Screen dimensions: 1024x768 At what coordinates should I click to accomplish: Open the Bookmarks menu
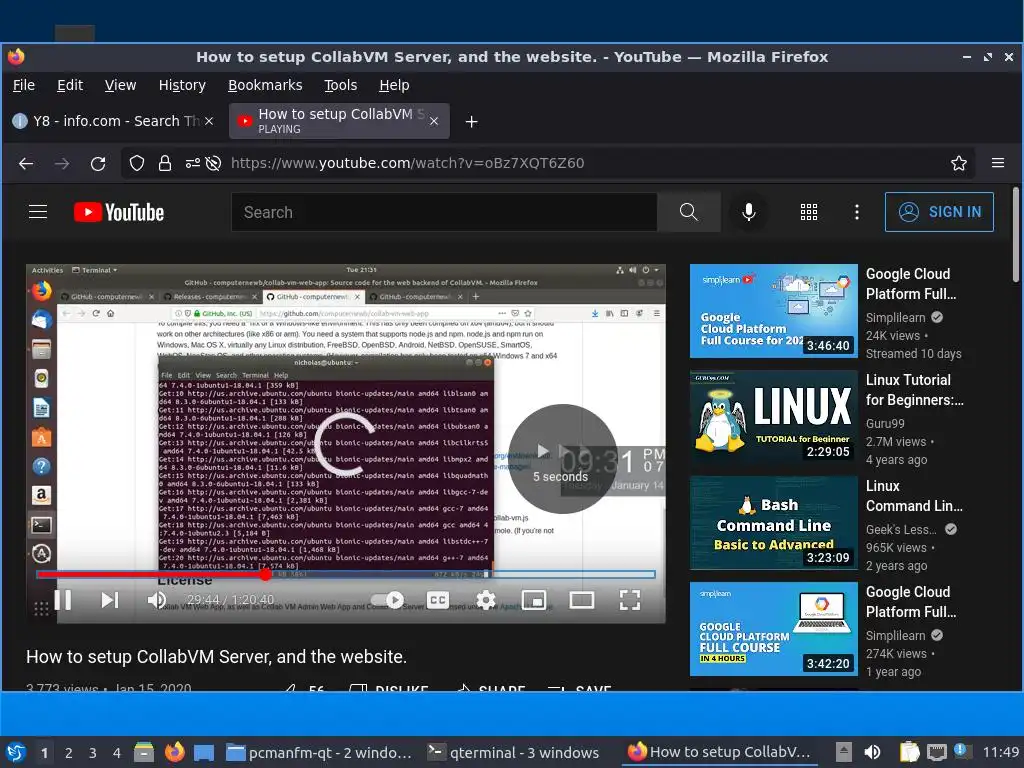pyautogui.click(x=265, y=85)
